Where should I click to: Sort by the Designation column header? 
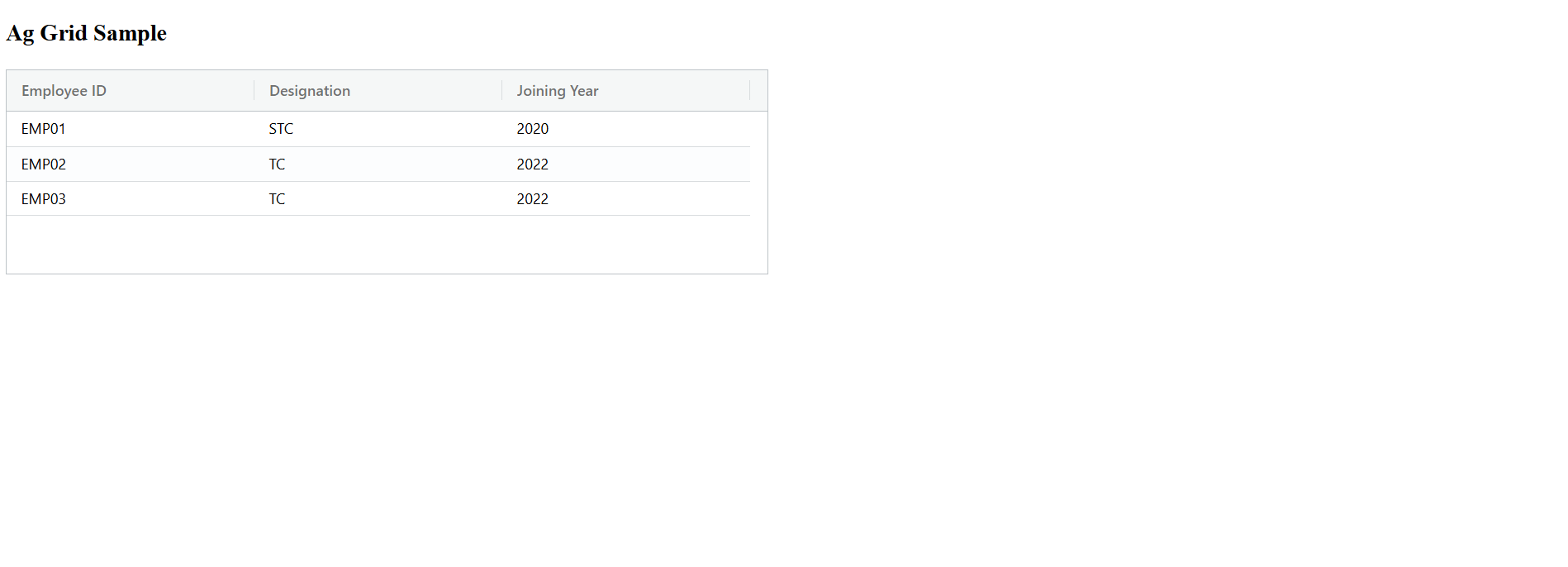point(310,91)
